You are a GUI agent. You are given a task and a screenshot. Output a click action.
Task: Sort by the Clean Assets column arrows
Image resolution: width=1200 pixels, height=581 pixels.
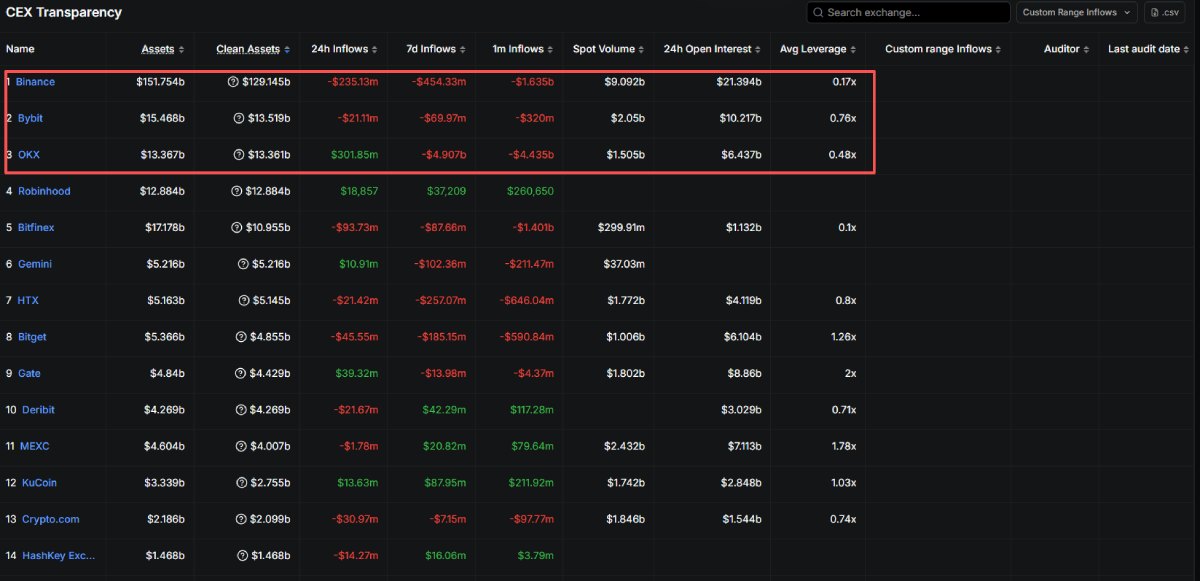[x=288, y=49]
